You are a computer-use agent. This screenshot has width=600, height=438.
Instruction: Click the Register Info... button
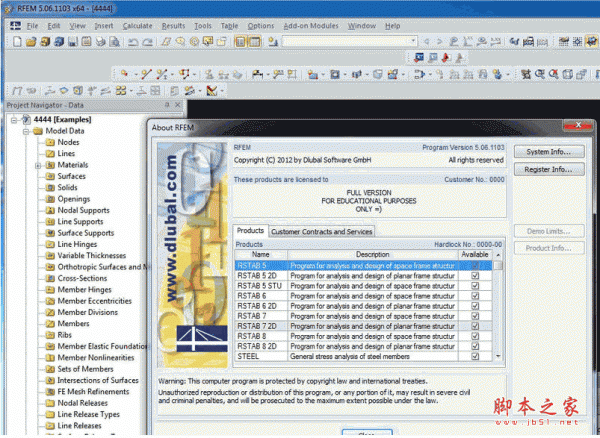[x=549, y=169]
